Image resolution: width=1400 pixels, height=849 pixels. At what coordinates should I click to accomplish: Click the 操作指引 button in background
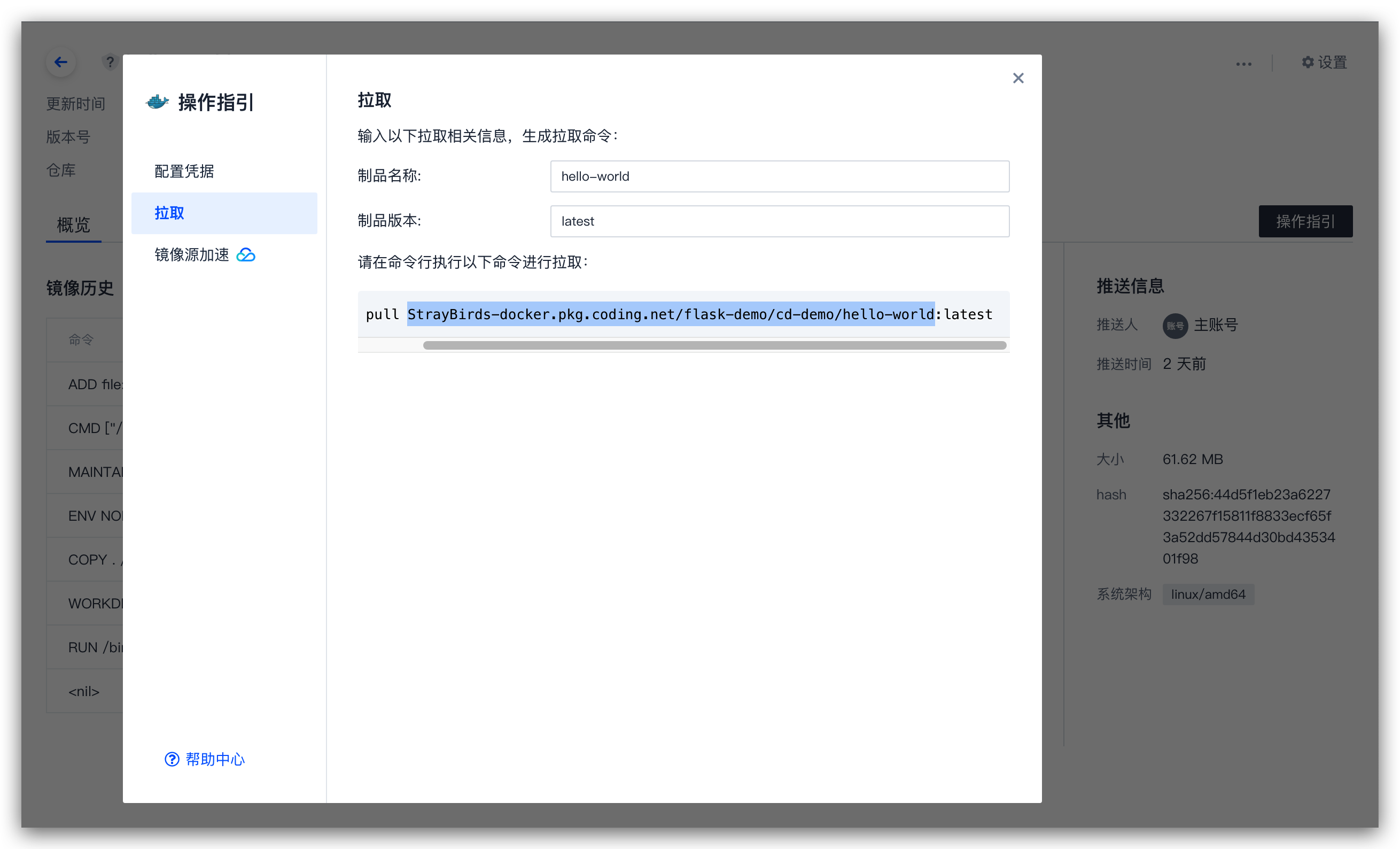click(x=1305, y=221)
